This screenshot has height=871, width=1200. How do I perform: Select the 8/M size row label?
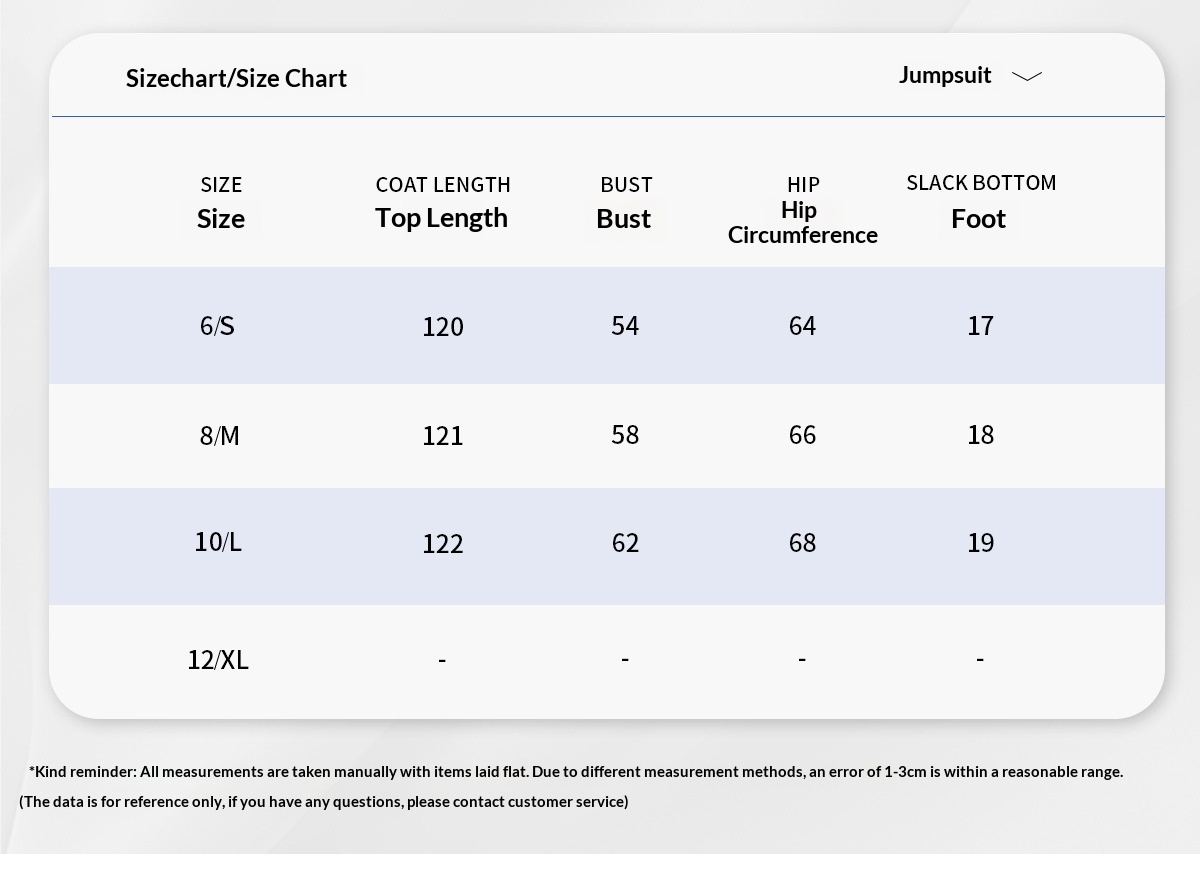[x=220, y=435]
